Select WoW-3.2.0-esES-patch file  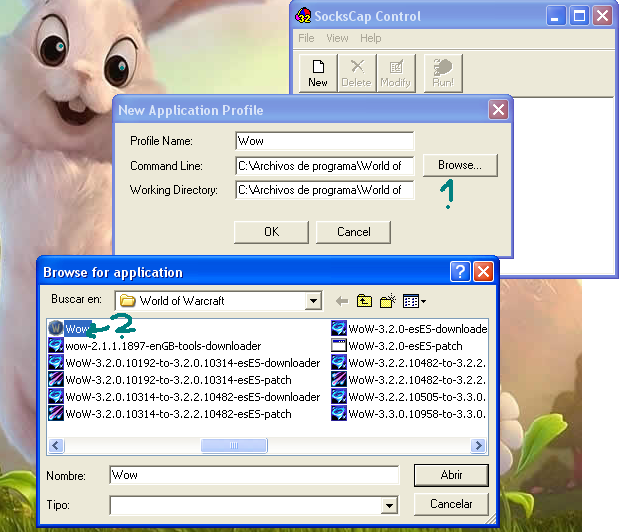click(x=397, y=346)
